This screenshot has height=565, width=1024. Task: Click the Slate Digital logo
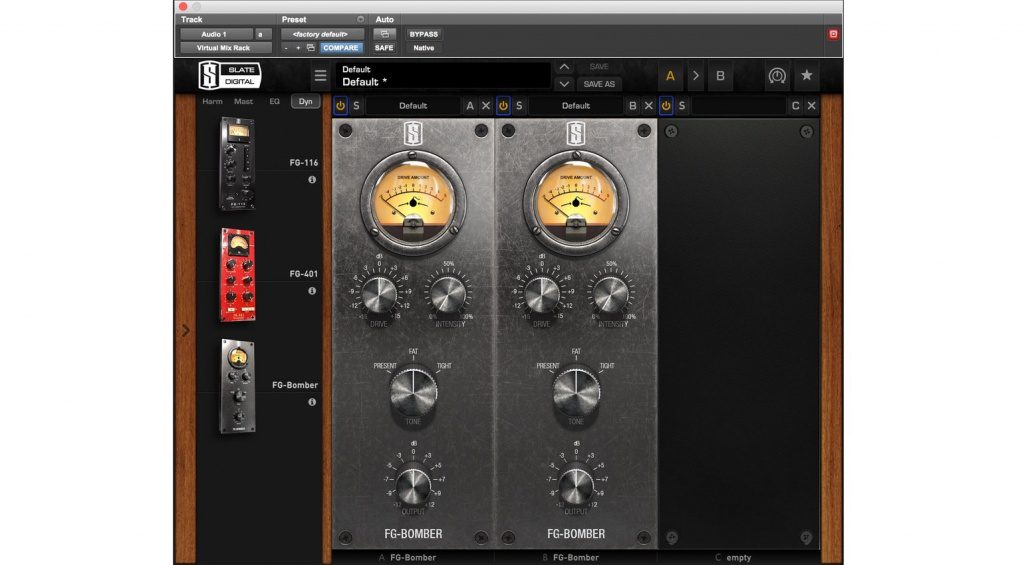(230, 76)
